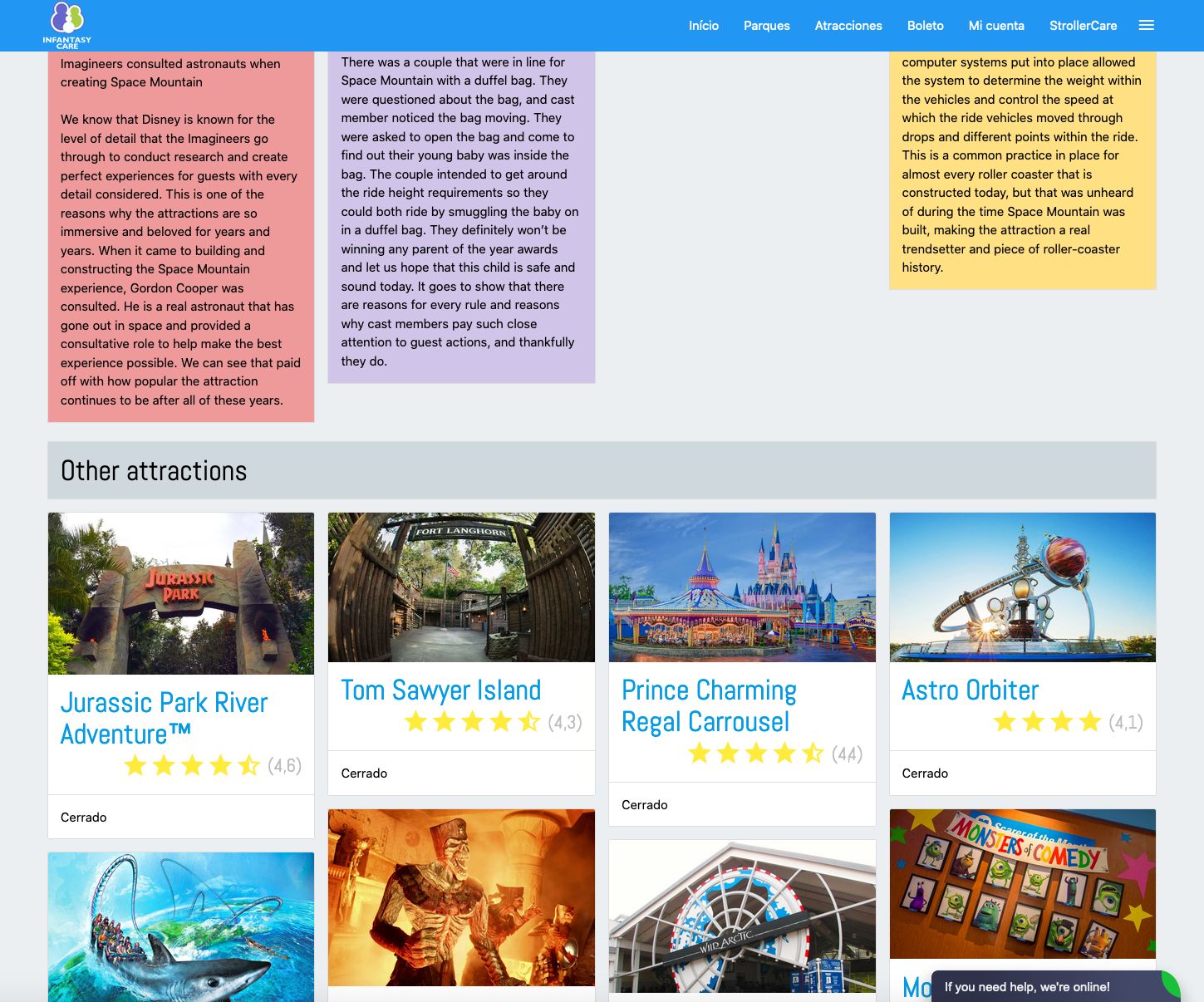
Task: Open Mi cuenta in navigation
Action: pyautogui.click(x=995, y=26)
